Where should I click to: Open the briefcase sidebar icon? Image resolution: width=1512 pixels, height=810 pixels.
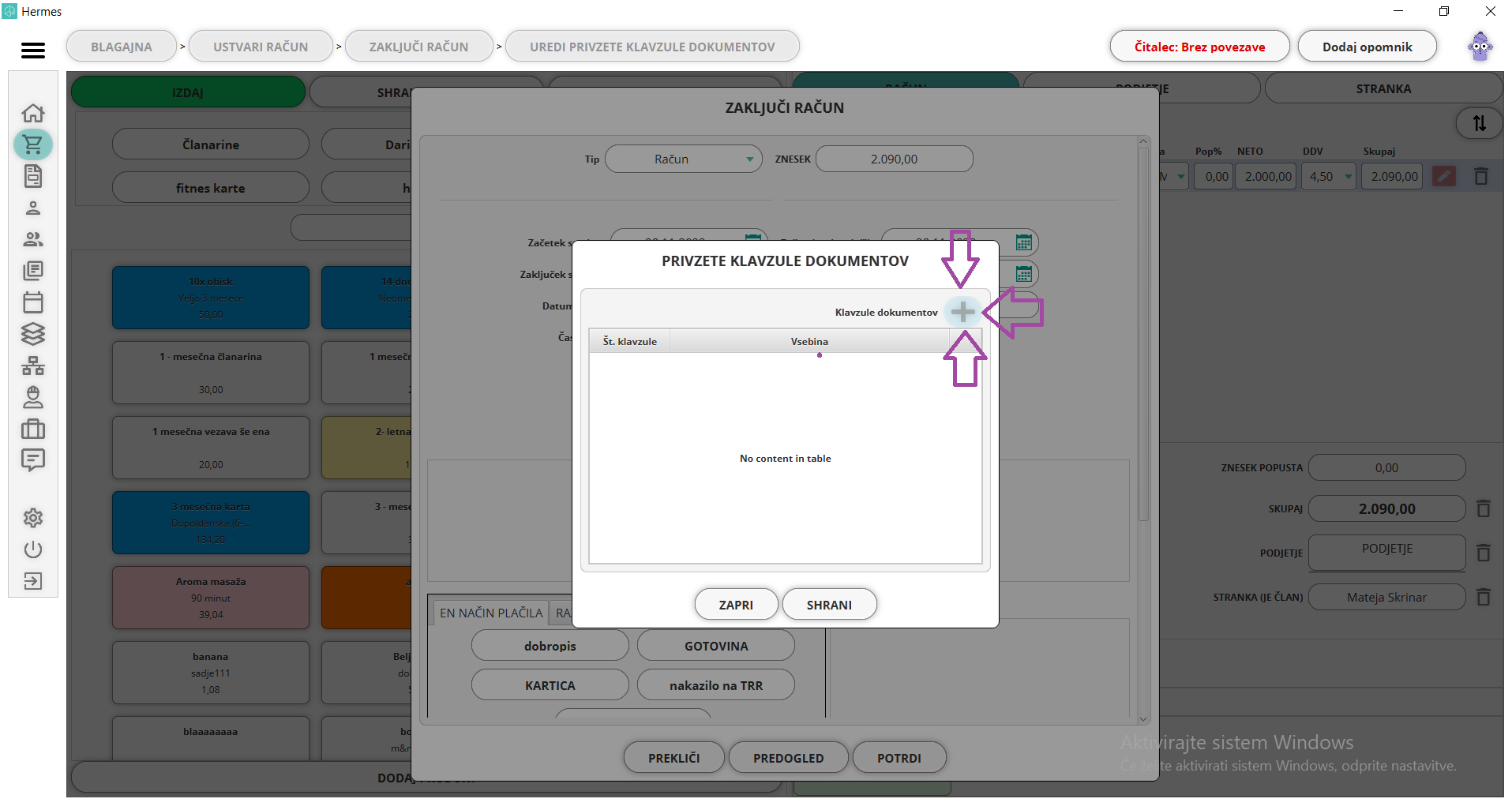pyautogui.click(x=33, y=429)
